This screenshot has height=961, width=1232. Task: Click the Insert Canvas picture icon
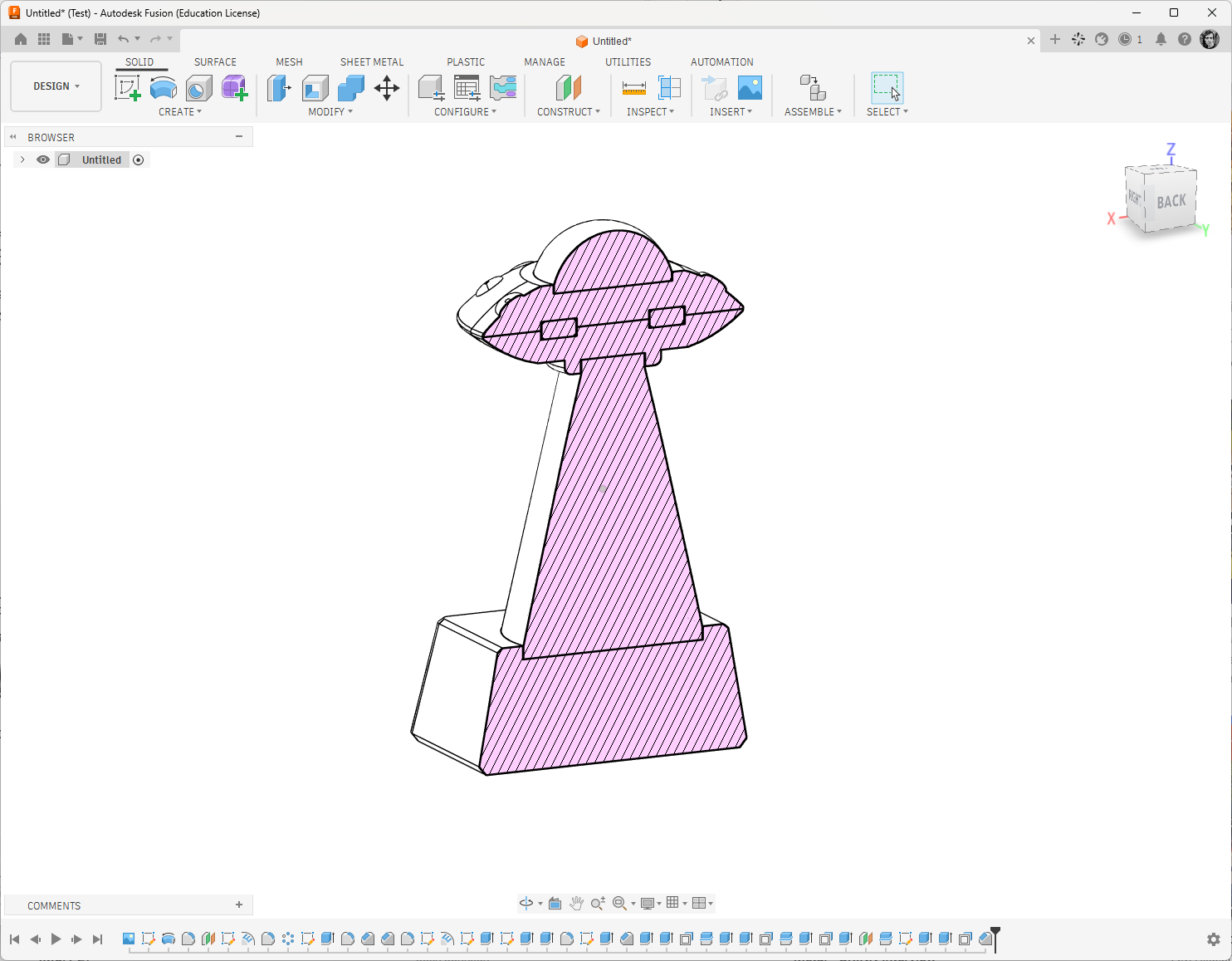tap(750, 87)
